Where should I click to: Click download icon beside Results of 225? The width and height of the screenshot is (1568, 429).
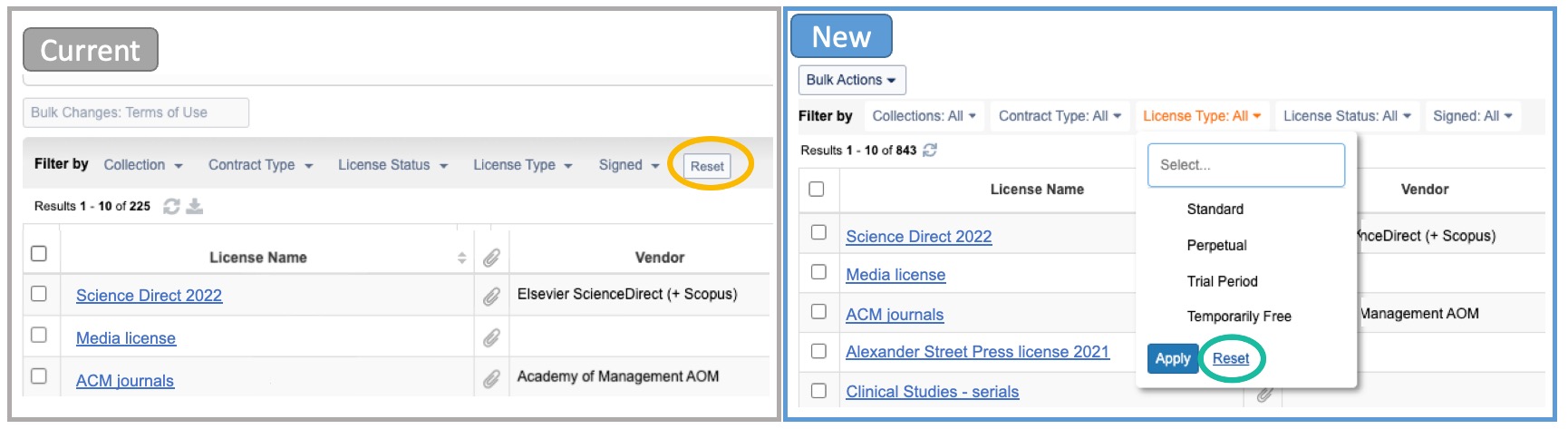(194, 207)
